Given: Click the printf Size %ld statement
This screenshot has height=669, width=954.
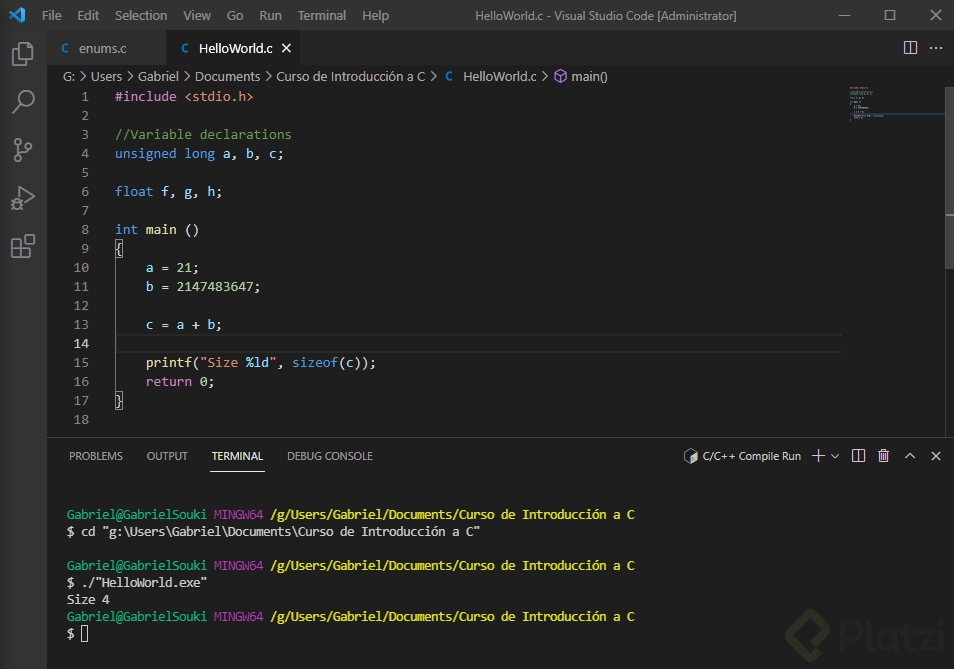Looking at the screenshot, I should [260, 362].
